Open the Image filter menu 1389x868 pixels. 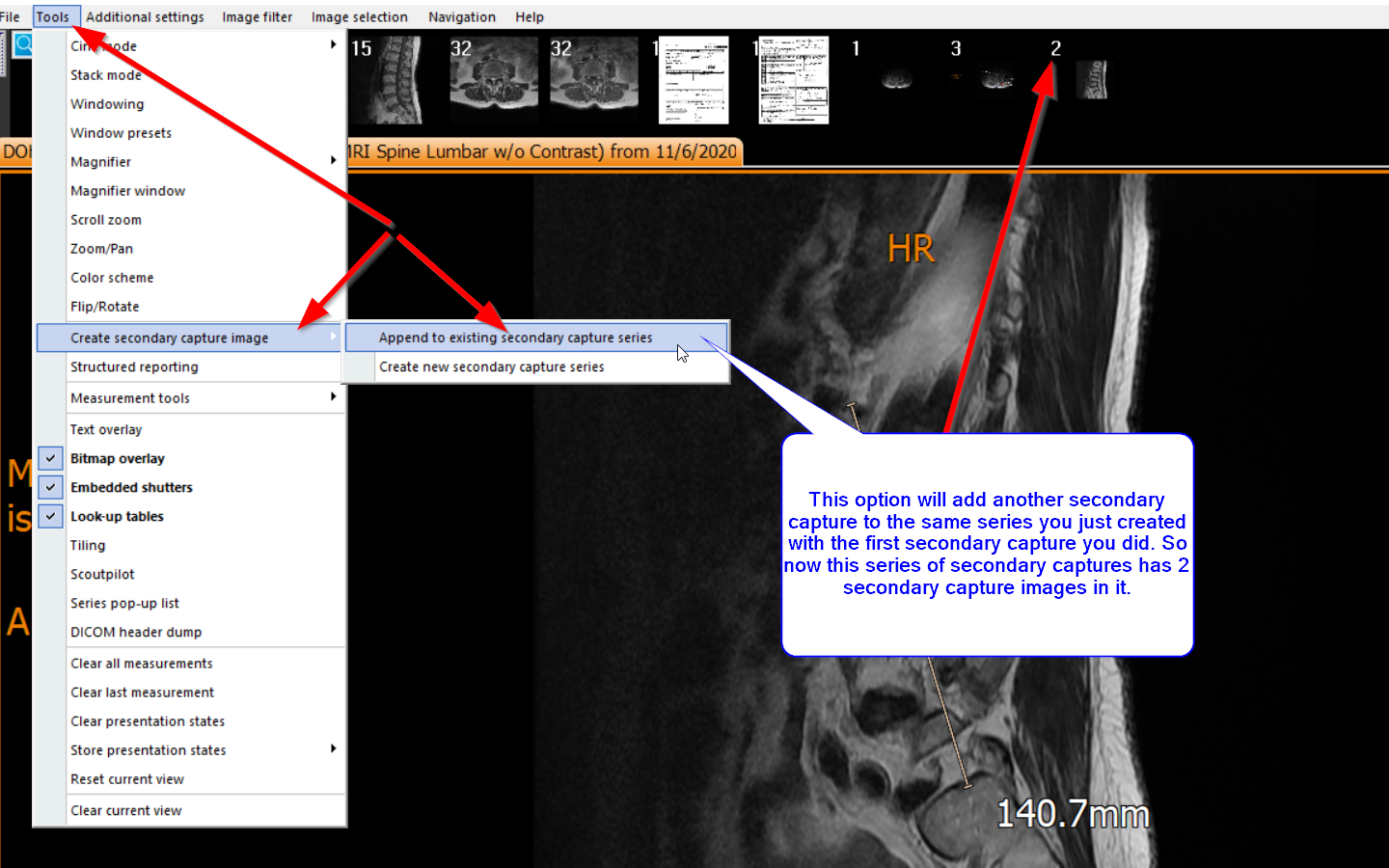coord(257,16)
